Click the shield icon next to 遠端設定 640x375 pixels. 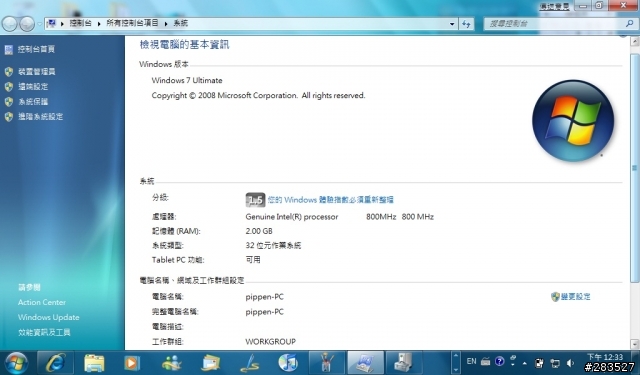click(x=9, y=87)
